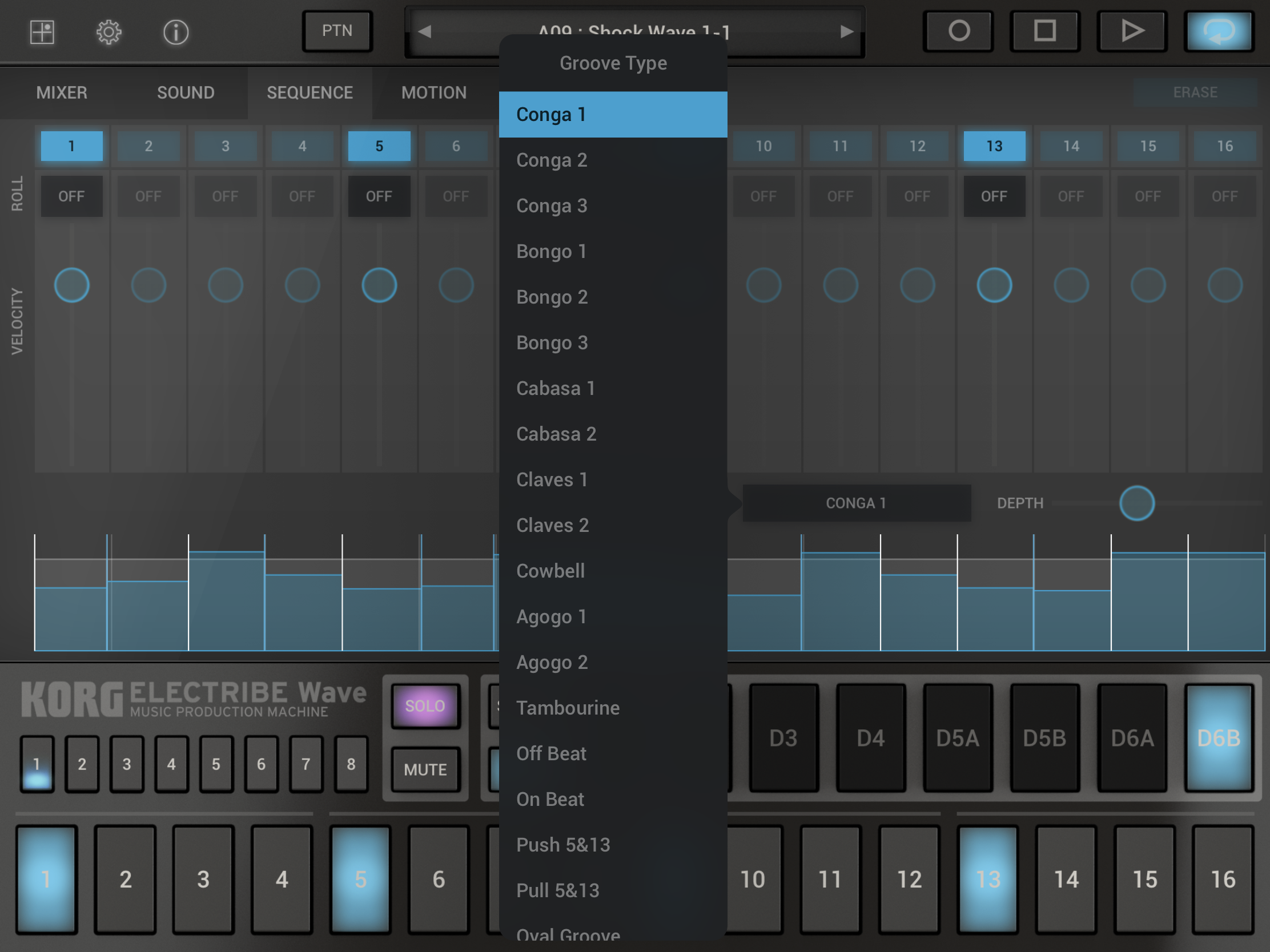Image resolution: width=1270 pixels, height=952 pixels.
Task: Open the ROLL OFF selector for step 13
Action: point(994,196)
